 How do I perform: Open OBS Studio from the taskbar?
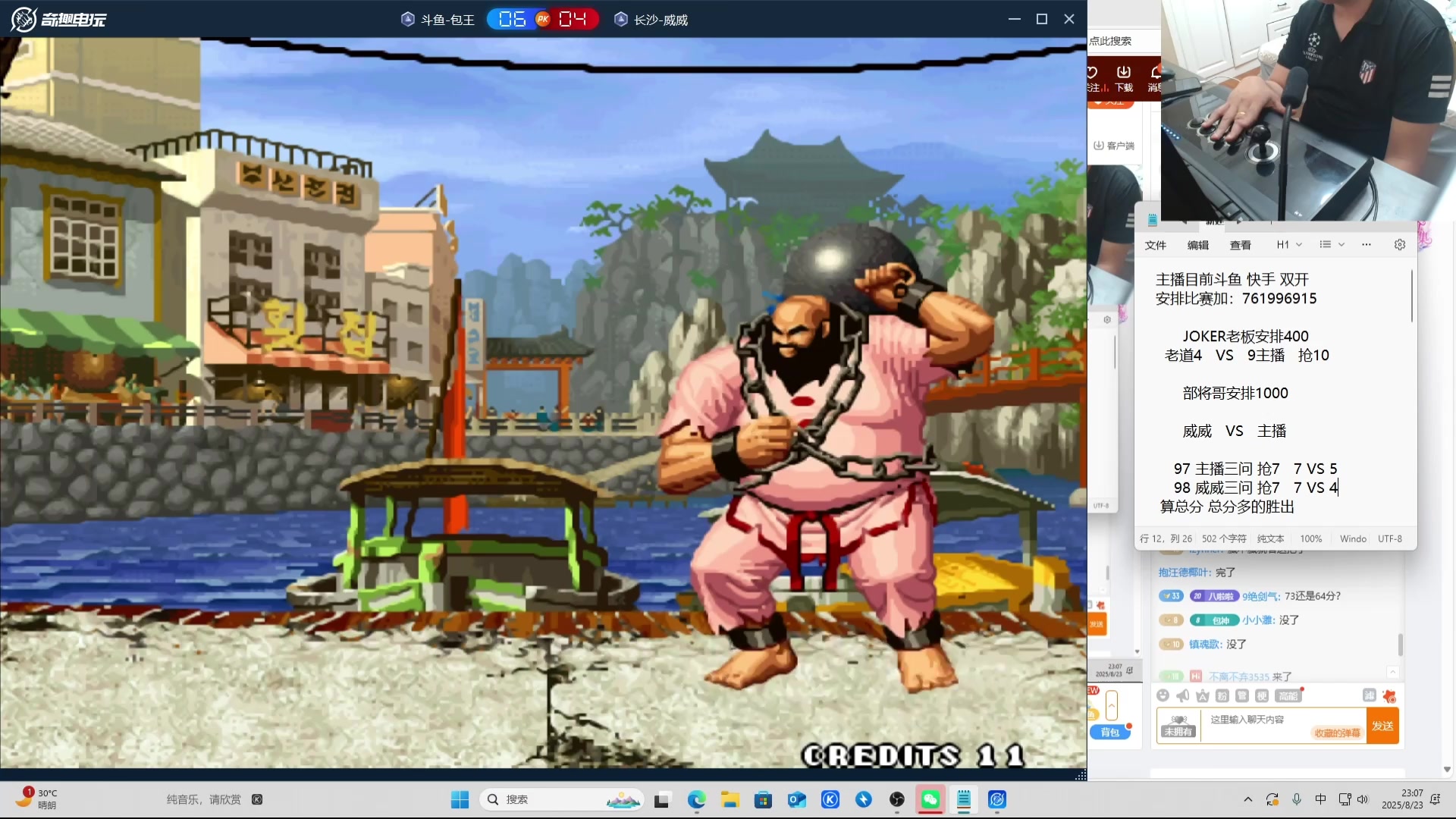click(897, 799)
